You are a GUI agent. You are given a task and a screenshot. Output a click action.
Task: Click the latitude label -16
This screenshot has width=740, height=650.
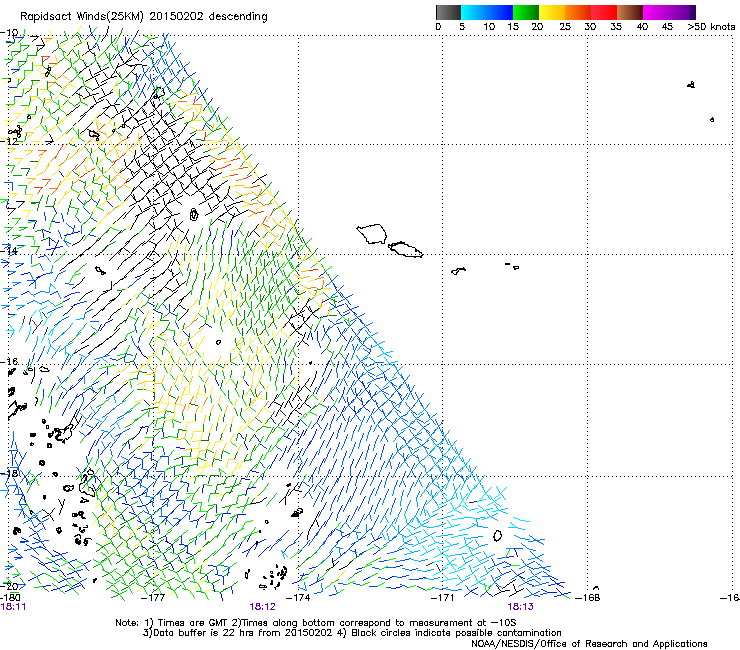pyautogui.click(x=9, y=362)
